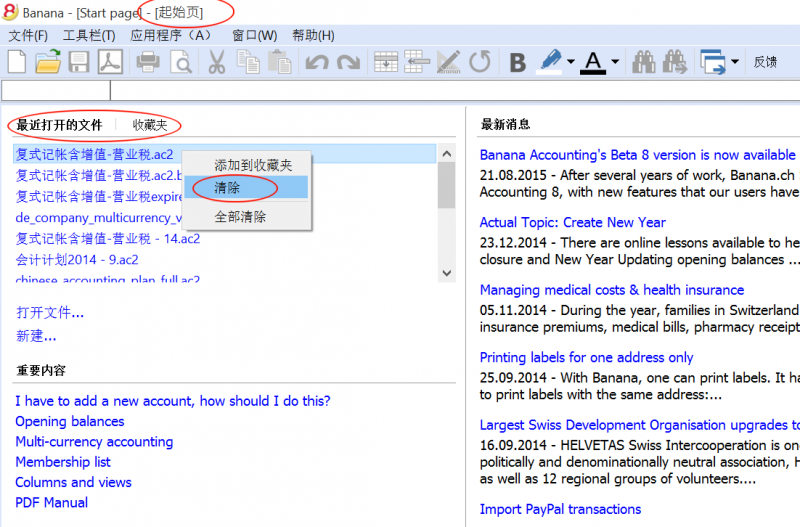The image size is (800, 527).
Task: Click the New file toolbar icon
Action: click(x=17, y=62)
